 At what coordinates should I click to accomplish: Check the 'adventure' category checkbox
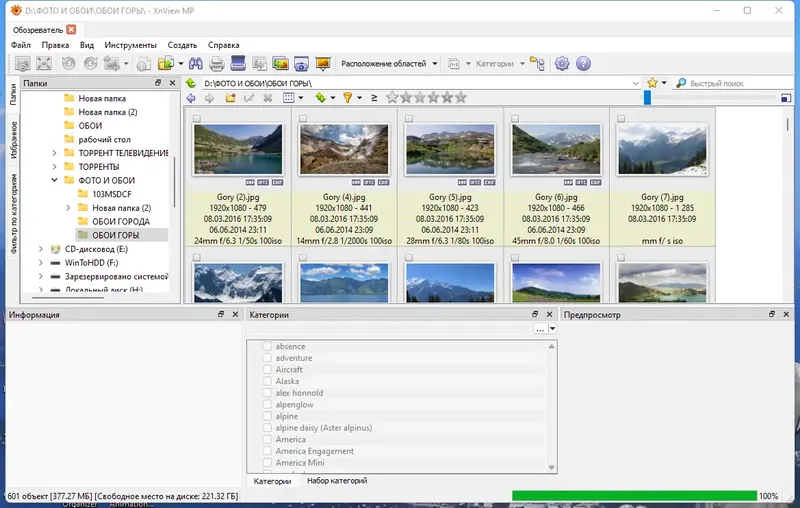click(x=267, y=358)
